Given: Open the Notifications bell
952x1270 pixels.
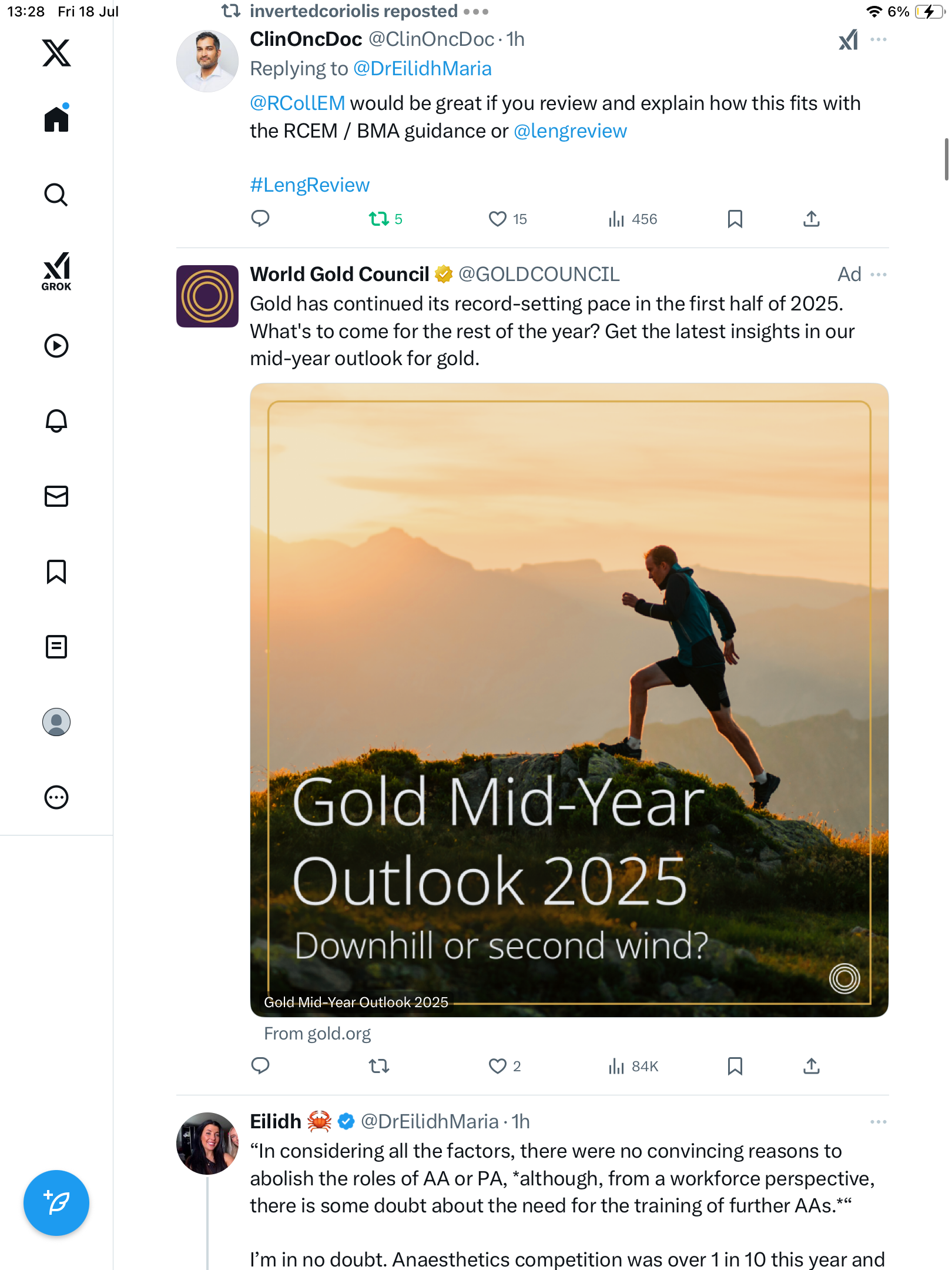Looking at the screenshot, I should [x=56, y=421].
